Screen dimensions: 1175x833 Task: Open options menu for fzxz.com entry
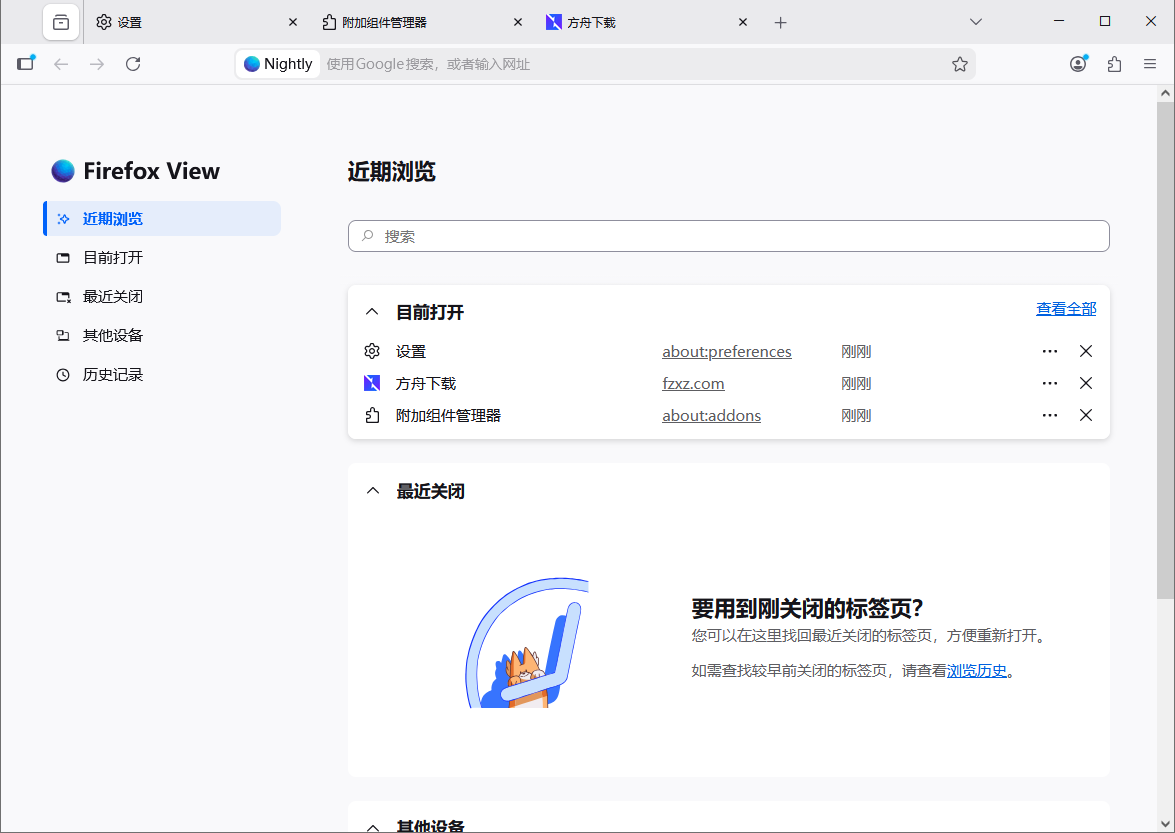1049,382
